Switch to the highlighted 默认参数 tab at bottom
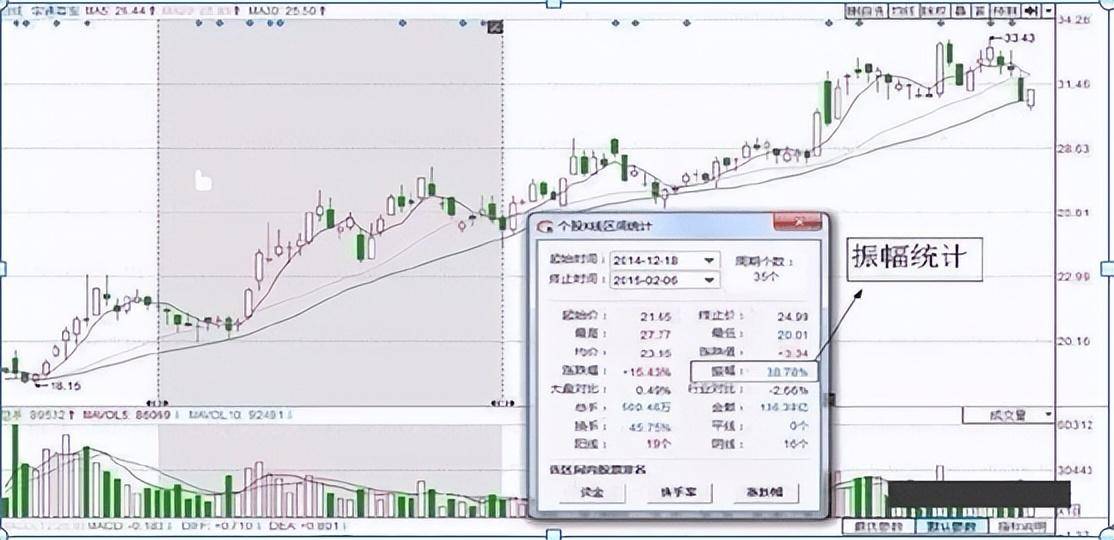The height and width of the screenshot is (540, 1114). 952,526
